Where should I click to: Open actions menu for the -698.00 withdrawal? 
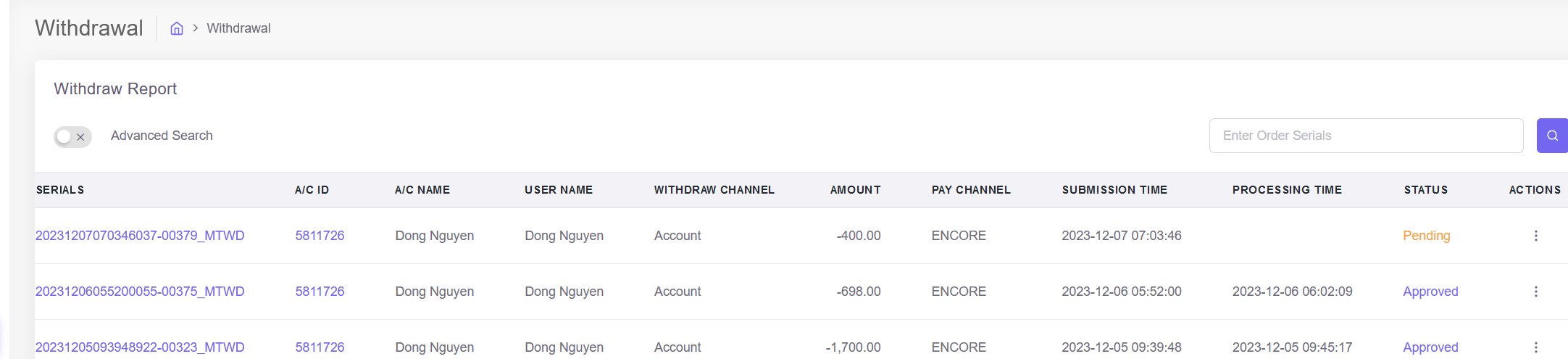click(x=1535, y=292)
